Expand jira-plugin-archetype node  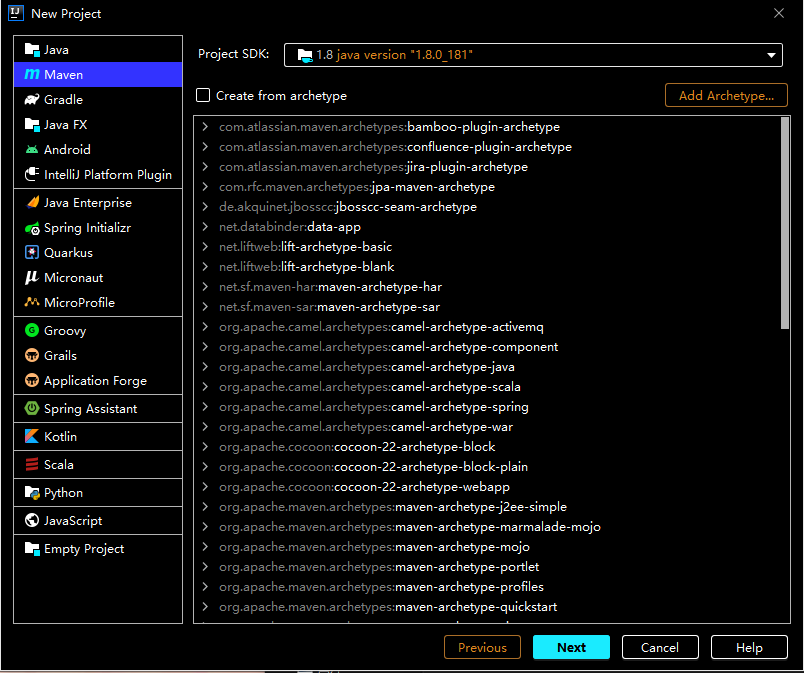click(x=205, y=167)
